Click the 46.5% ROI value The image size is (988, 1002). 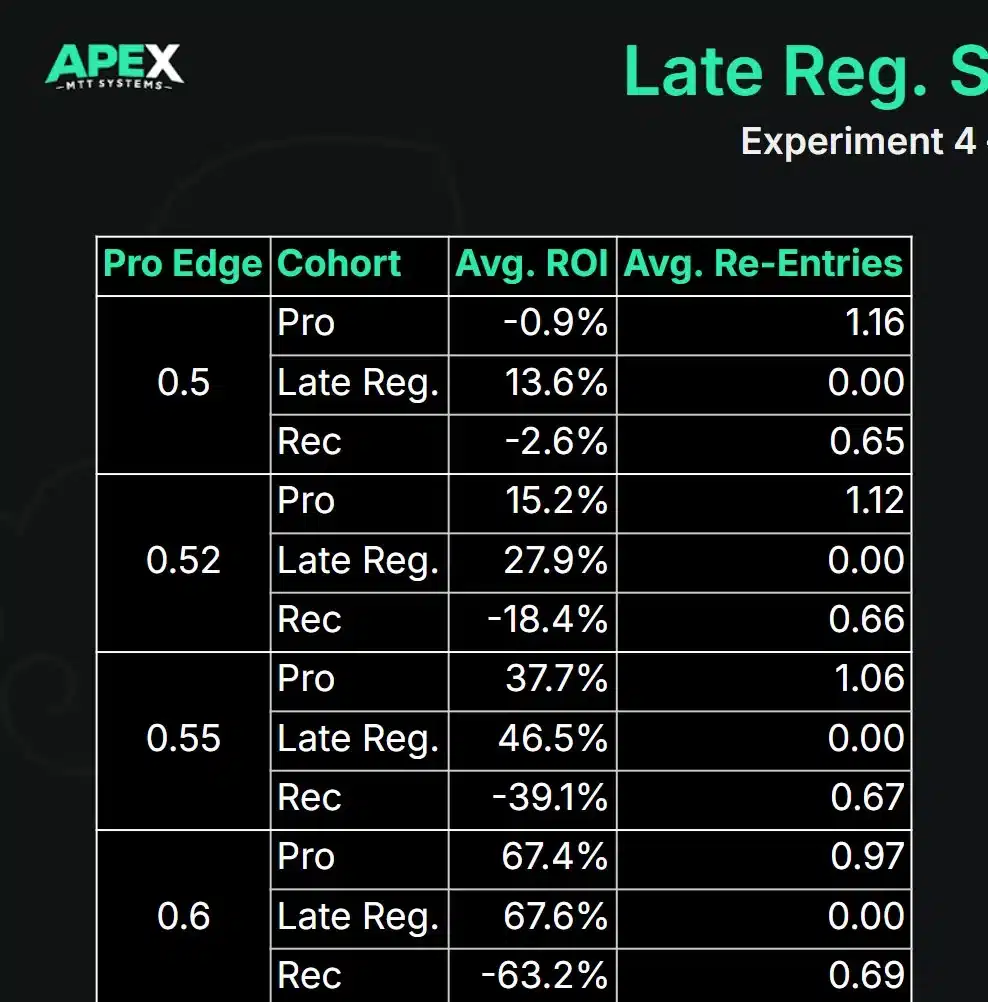pos(553,739)
